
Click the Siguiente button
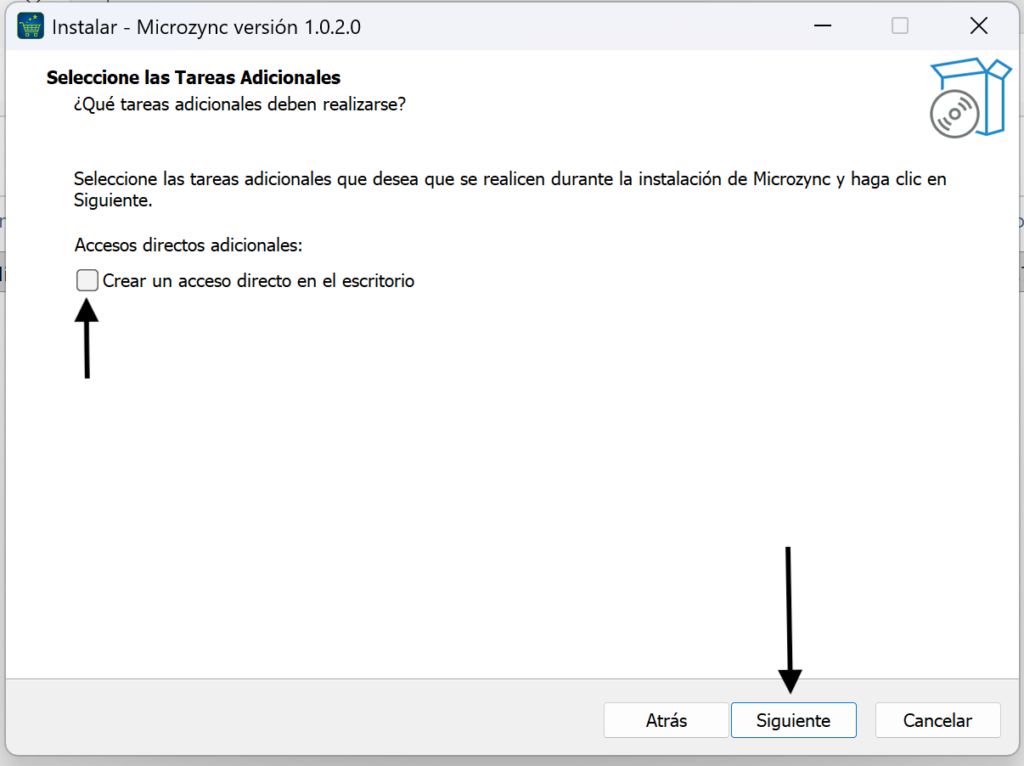click(x=793, y=720)
